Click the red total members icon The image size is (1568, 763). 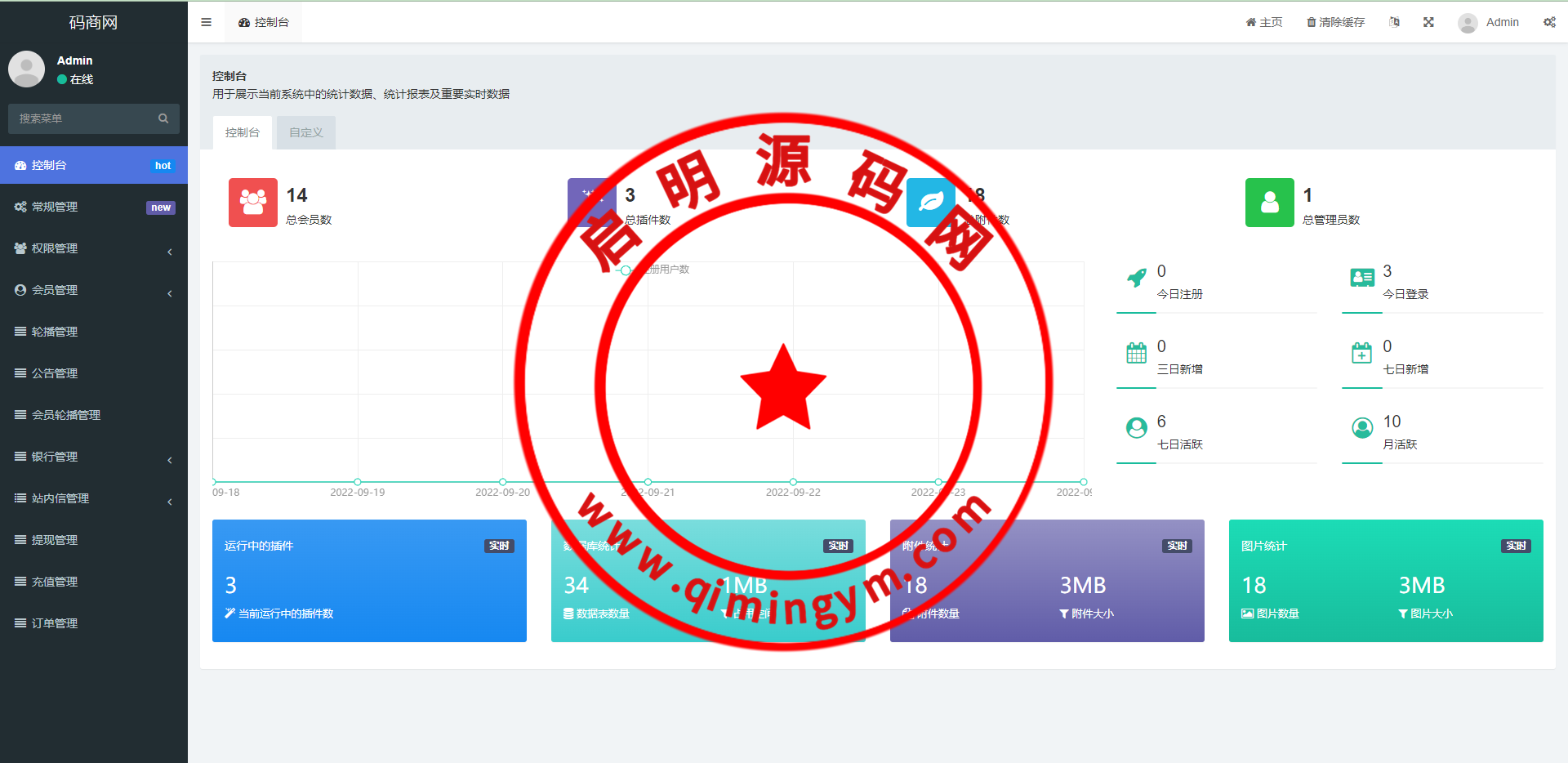252,203
